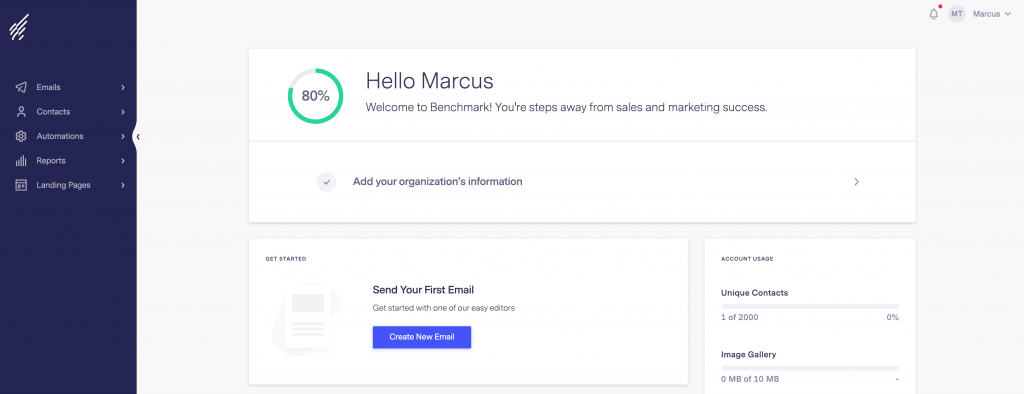Open the Reports menu item
Viewport: 1024px width, 394px height.
(68, 161)
